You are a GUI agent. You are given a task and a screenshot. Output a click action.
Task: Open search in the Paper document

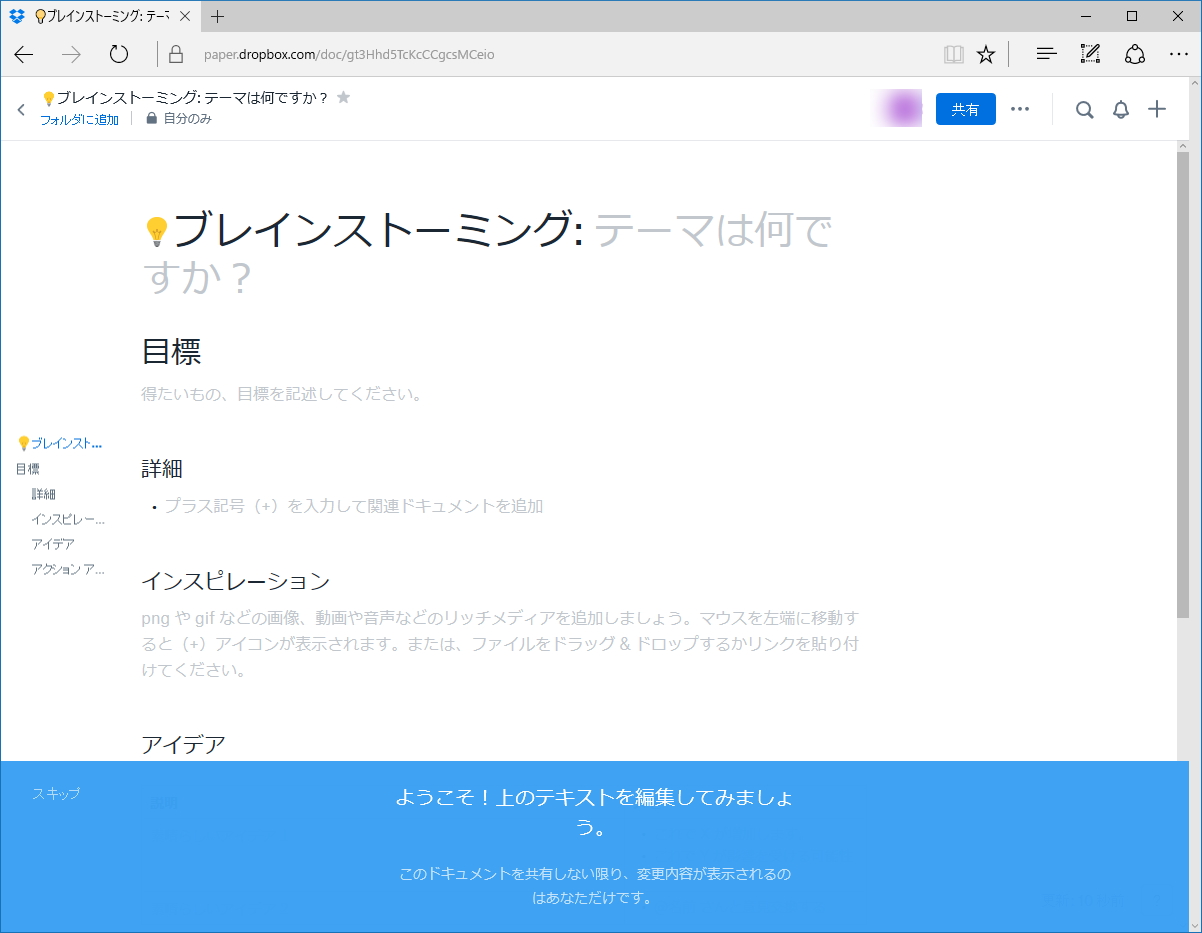tap(1084, 109)
